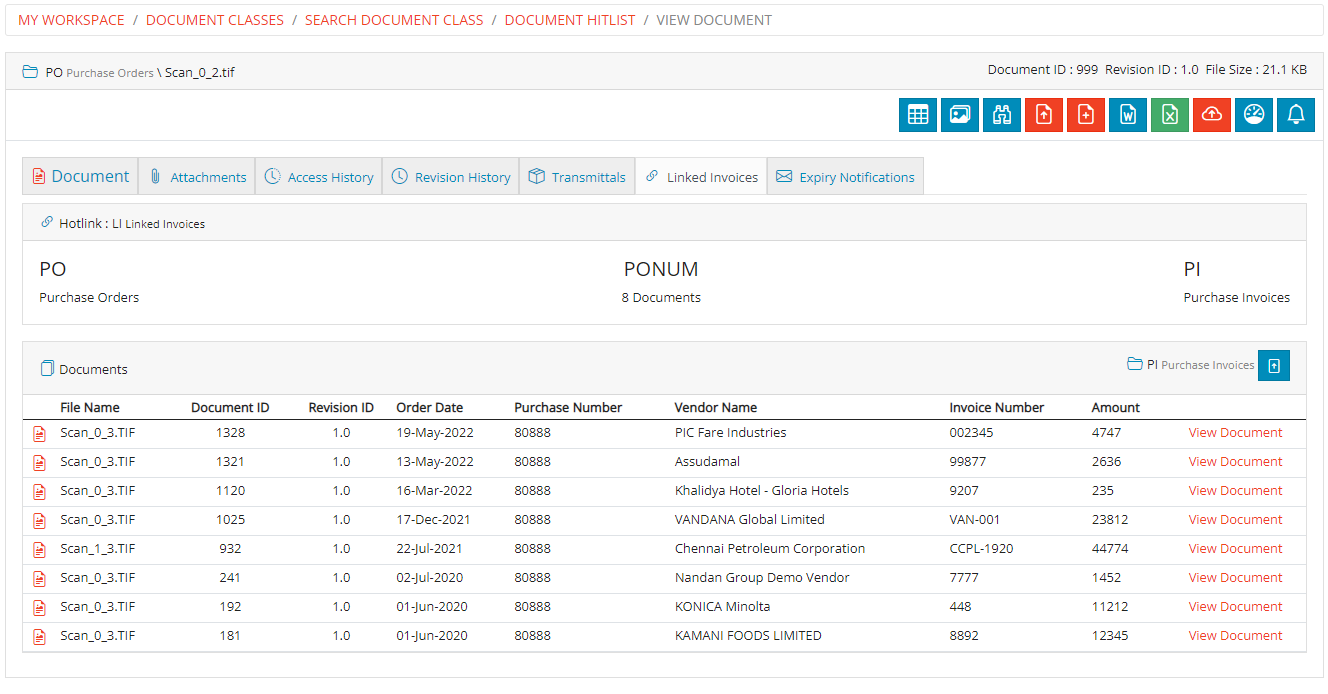Export to Excel using the green Excel icon

[x=1170, y=114]
